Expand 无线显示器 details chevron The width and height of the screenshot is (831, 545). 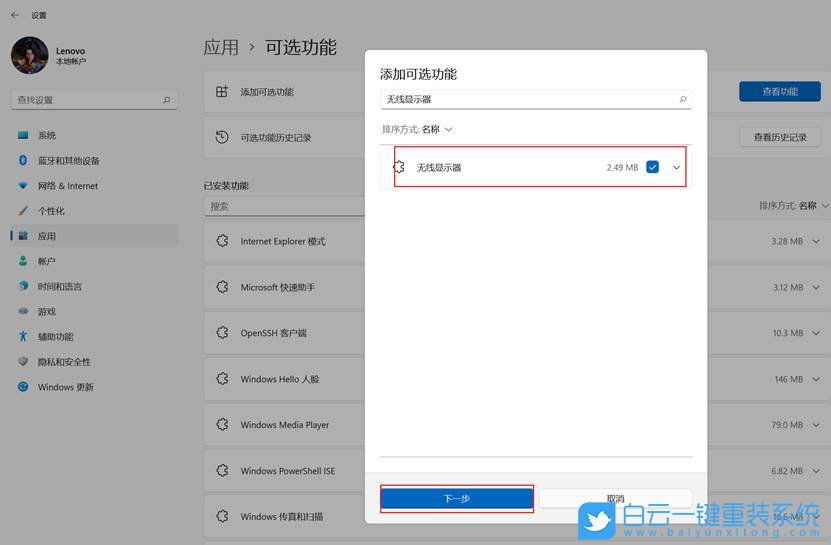(676, 168)
